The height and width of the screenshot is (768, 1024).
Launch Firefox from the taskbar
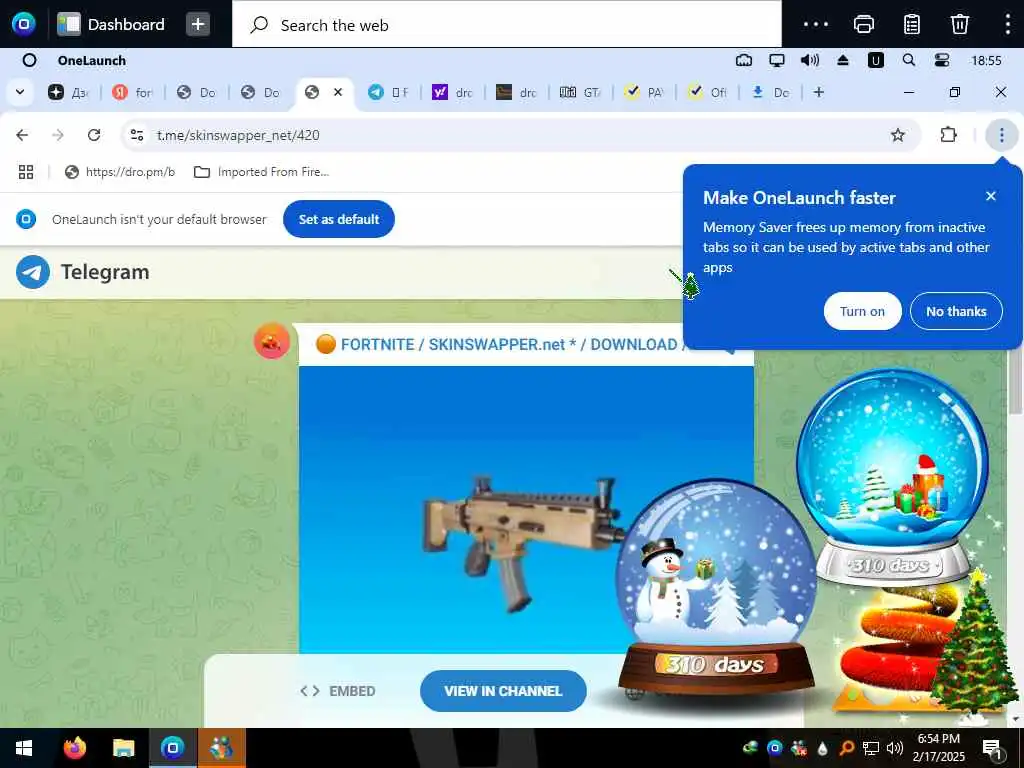74,748
